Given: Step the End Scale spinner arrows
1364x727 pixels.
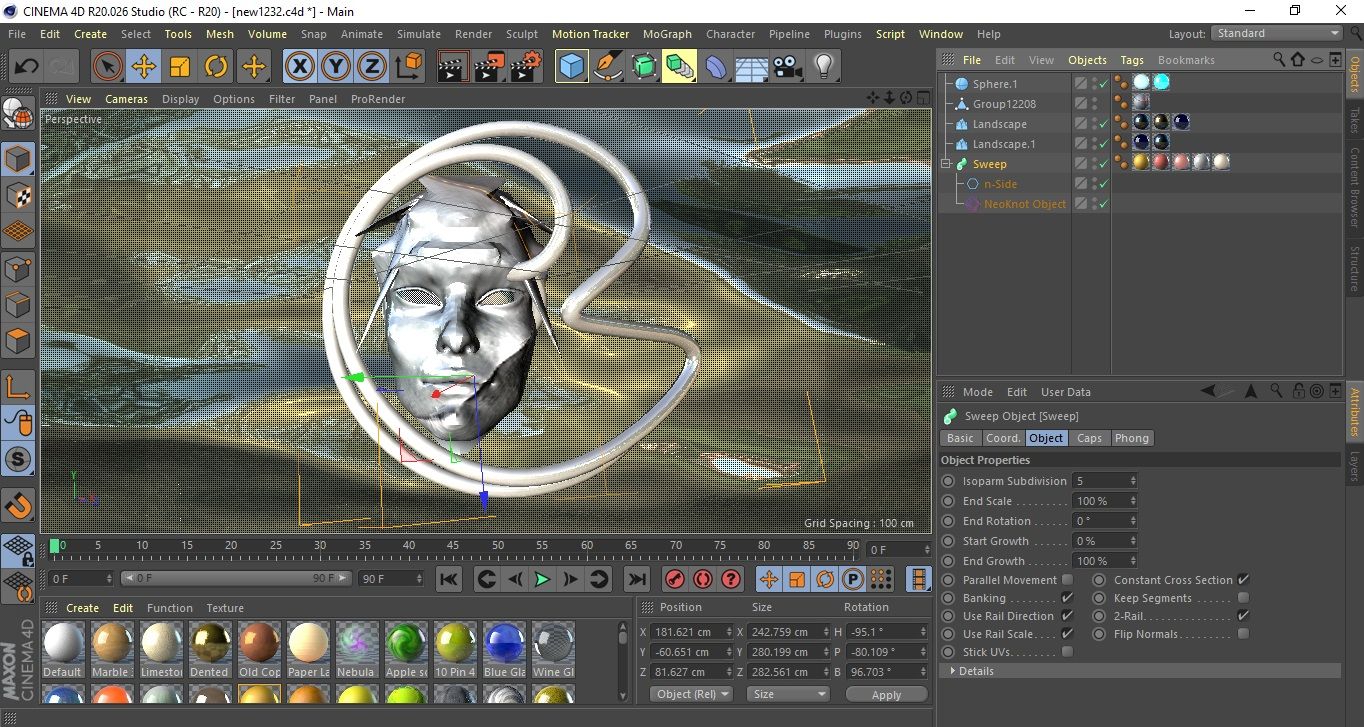Looking at the screenshot, I should tap(1132, 501).
